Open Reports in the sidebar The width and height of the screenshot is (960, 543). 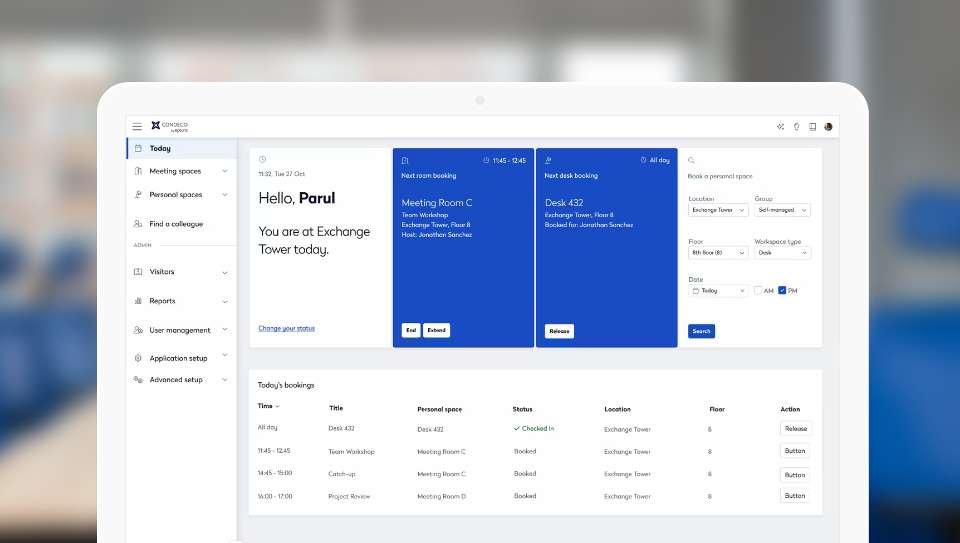click(162, 301)
